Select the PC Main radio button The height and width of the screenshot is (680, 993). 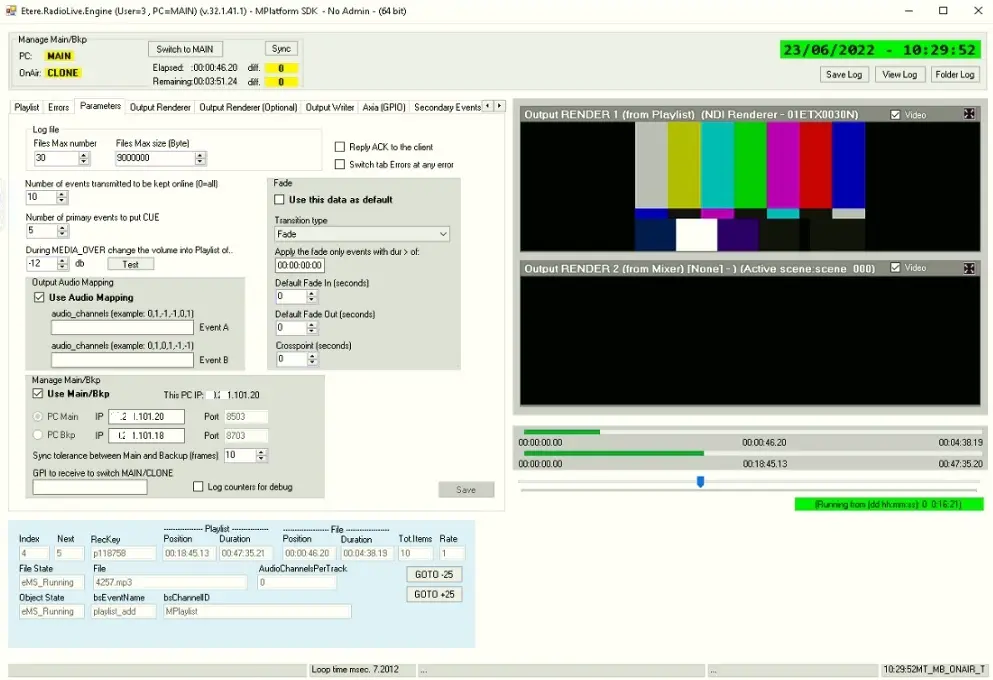(x=39, y=417)
